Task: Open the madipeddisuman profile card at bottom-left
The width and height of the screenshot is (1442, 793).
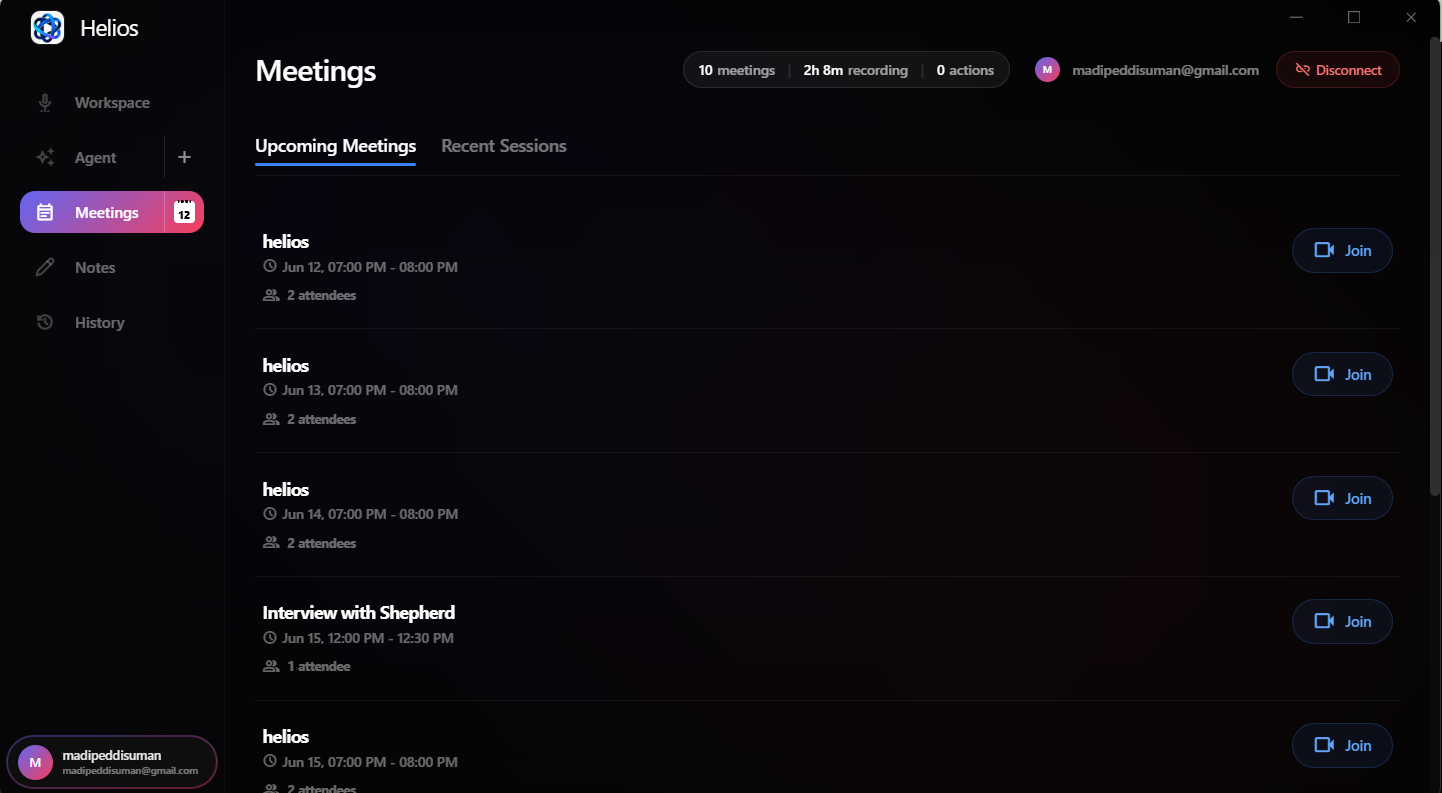Action: coord(112,762)
